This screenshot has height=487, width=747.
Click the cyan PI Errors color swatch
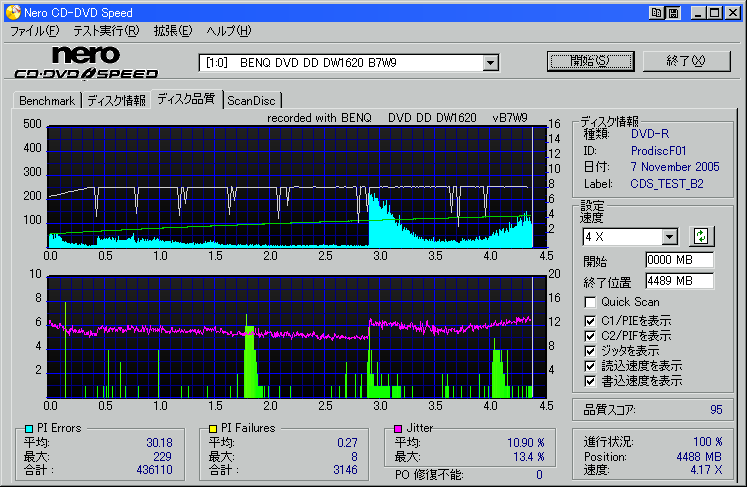point(28,428)
